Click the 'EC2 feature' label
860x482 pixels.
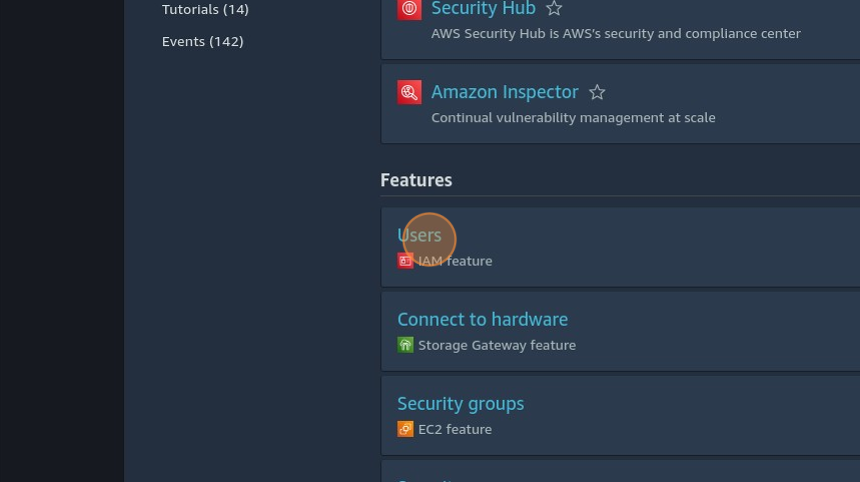click(x=454, y=429)
